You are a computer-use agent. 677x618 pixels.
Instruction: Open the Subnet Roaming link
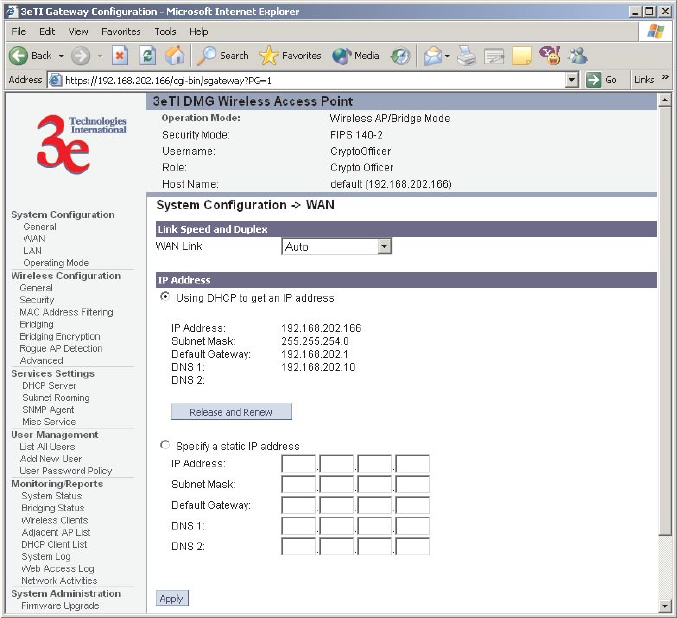(56, 397)
